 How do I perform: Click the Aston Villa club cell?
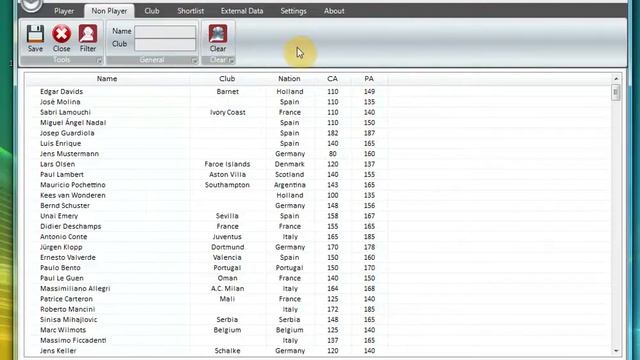pyautogui.click(x=227, y=174)
